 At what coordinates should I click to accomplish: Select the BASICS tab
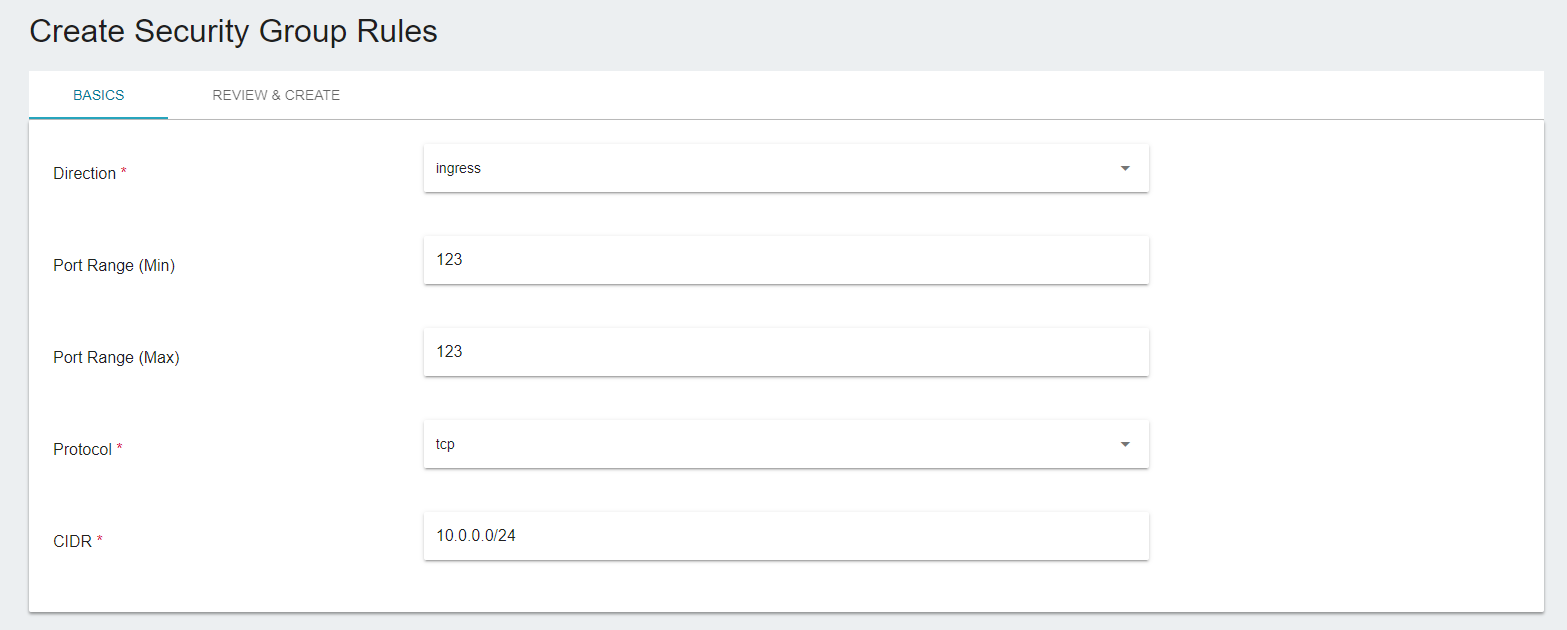click(98, 95)
